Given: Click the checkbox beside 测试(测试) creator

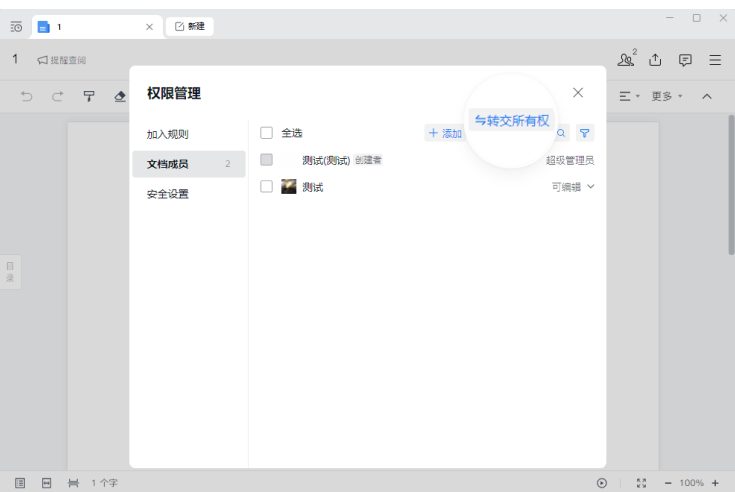Looking at the screenshot, I should pyautogui.click(x=266, y=160).
